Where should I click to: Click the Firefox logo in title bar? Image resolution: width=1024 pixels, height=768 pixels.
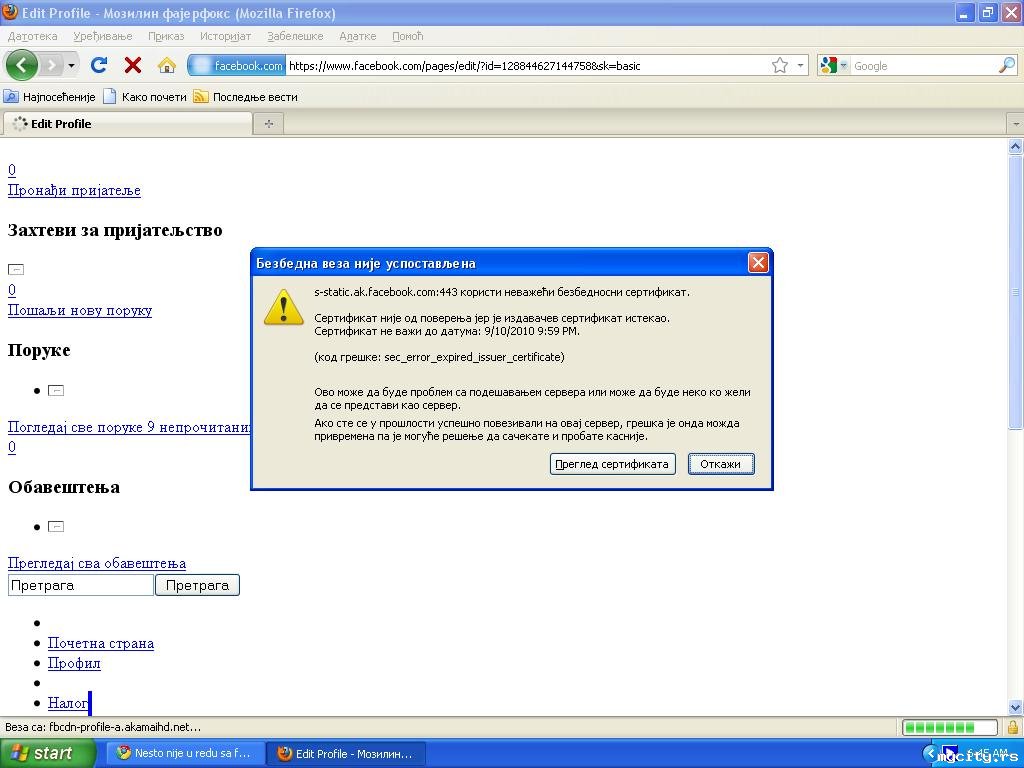tap(10, 12)
